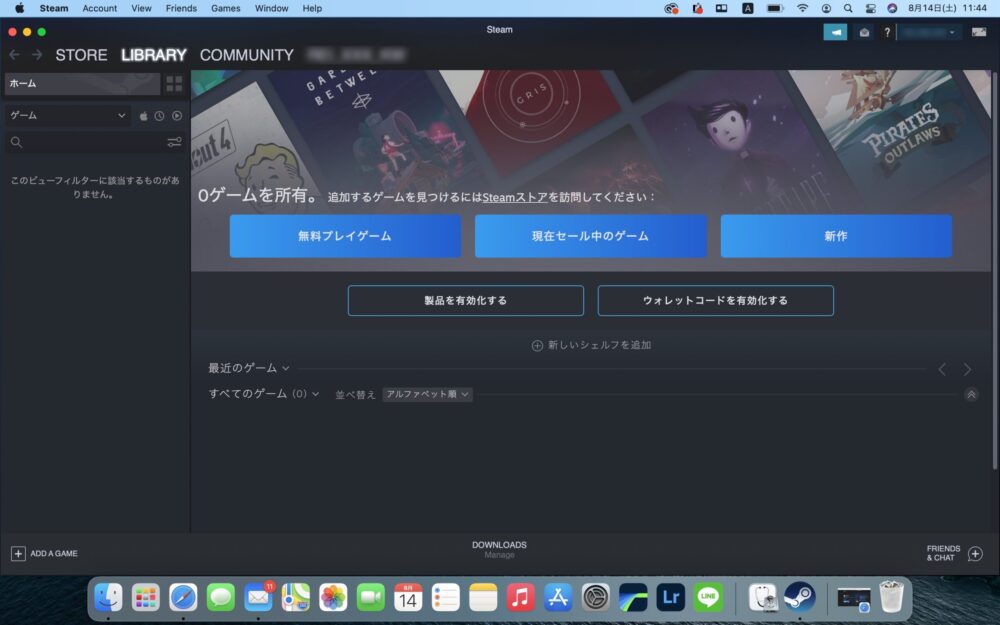Add a new shelf with 新しいシェルフを追加
Image resolution: width=1000 pixels, height=625 pixels.
(x=591, y=345)
